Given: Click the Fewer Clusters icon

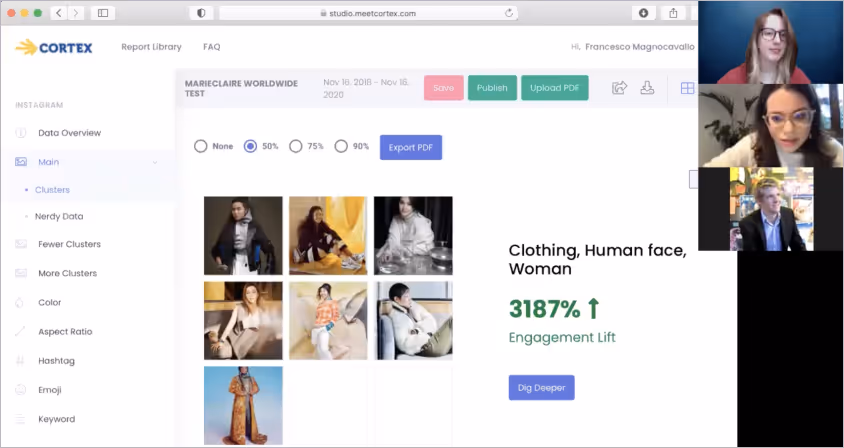Looking at the screenshot, I should click(x=20, y=244).
